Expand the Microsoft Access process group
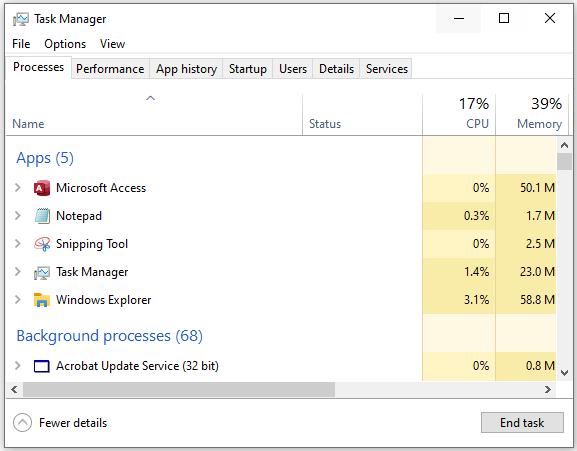Viewport: 577px width, 451px height. tap(17, 188)
